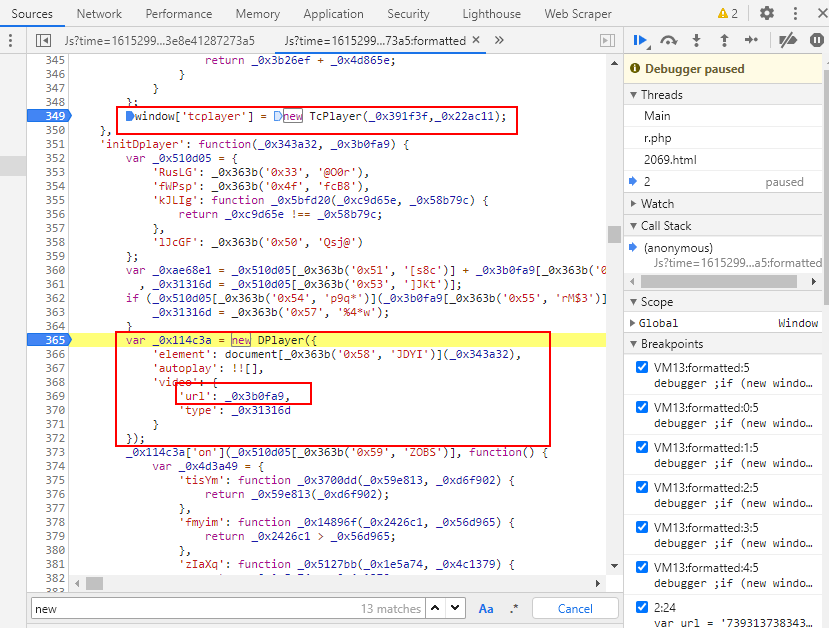Click the Step over next function call icon
This screenshot has width=829, height=628.
669,40
